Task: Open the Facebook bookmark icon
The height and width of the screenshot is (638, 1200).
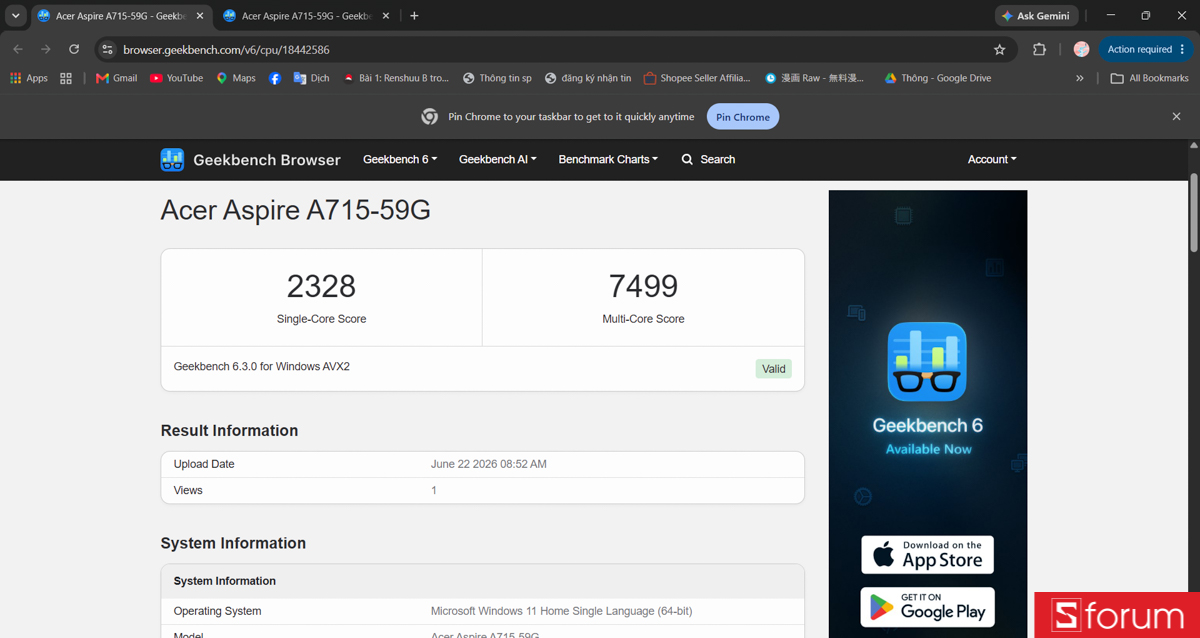Action: click(x=275, y=78)
